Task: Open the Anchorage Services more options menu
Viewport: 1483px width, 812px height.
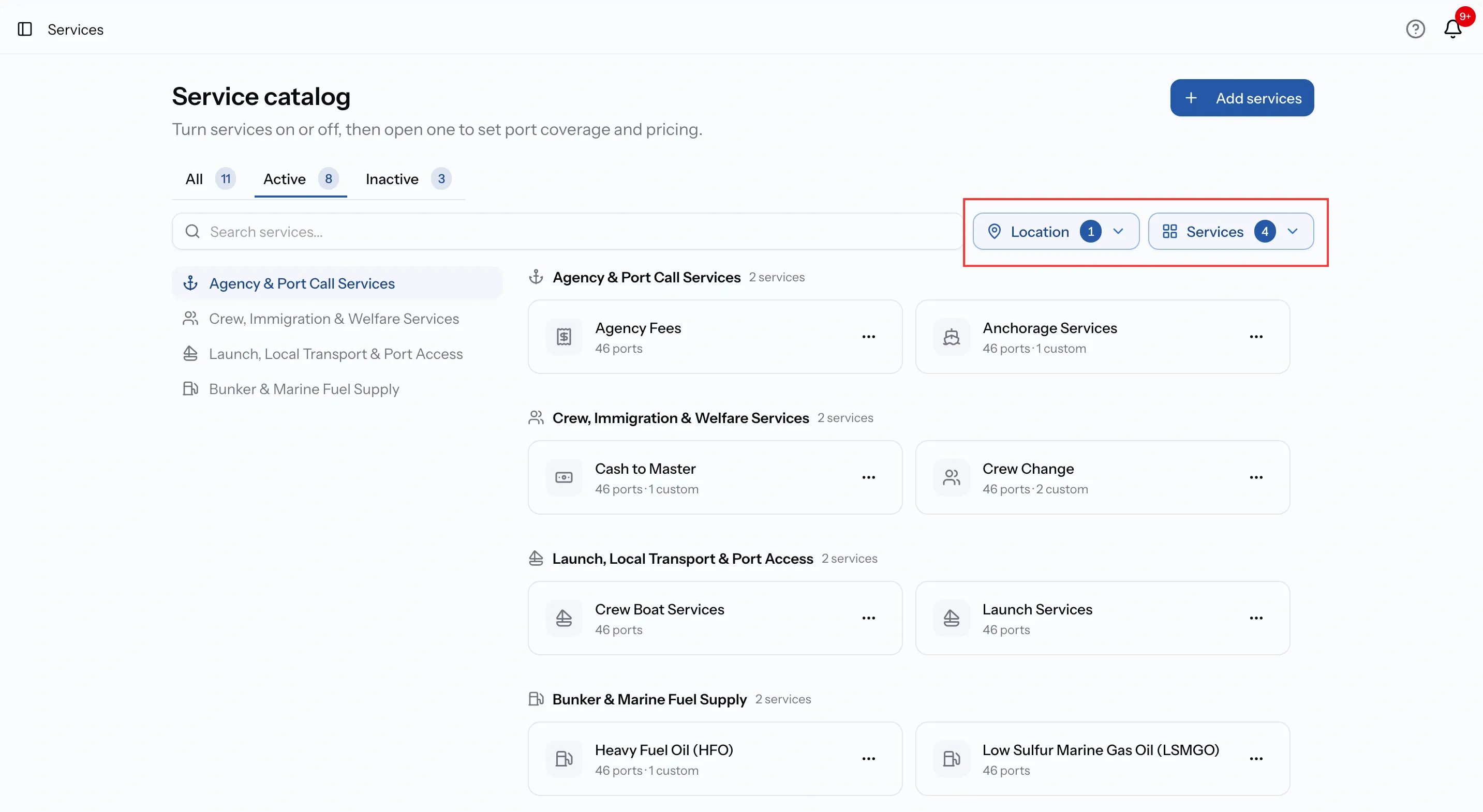Action: pyautogui.click(x=1256, y=337)
